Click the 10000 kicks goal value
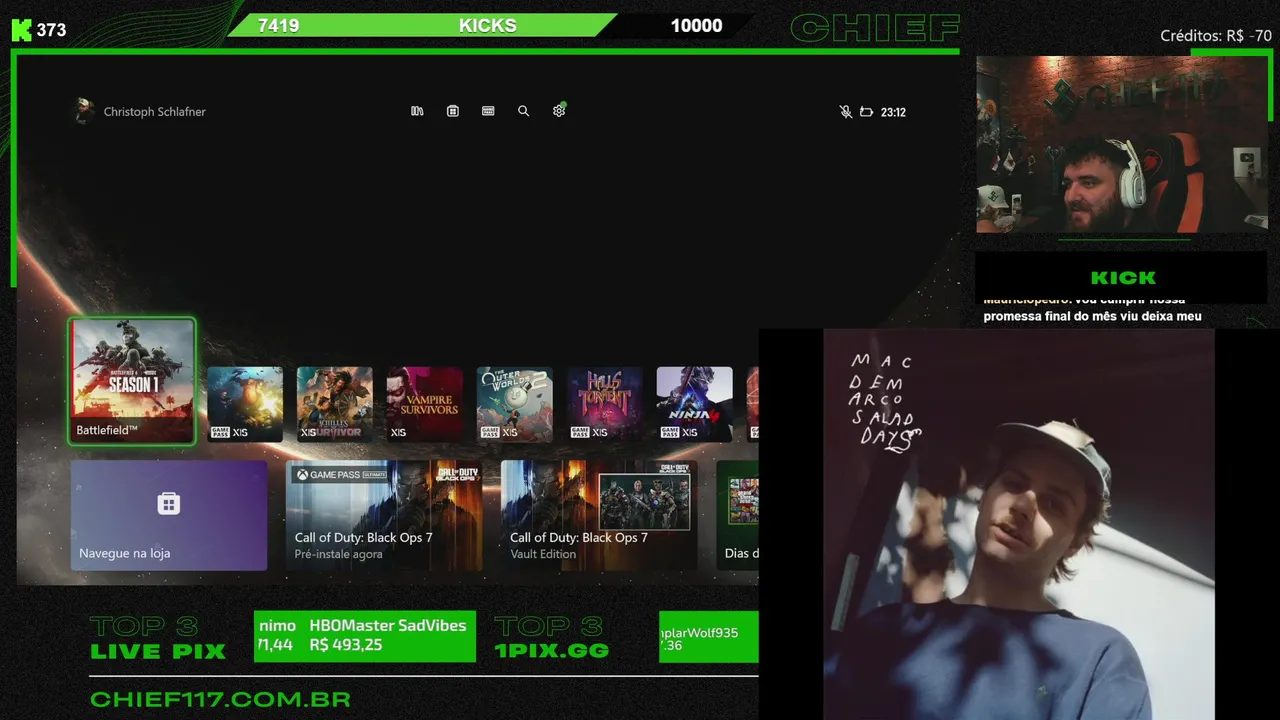1280x720 pixels. [x=696, y=26]
